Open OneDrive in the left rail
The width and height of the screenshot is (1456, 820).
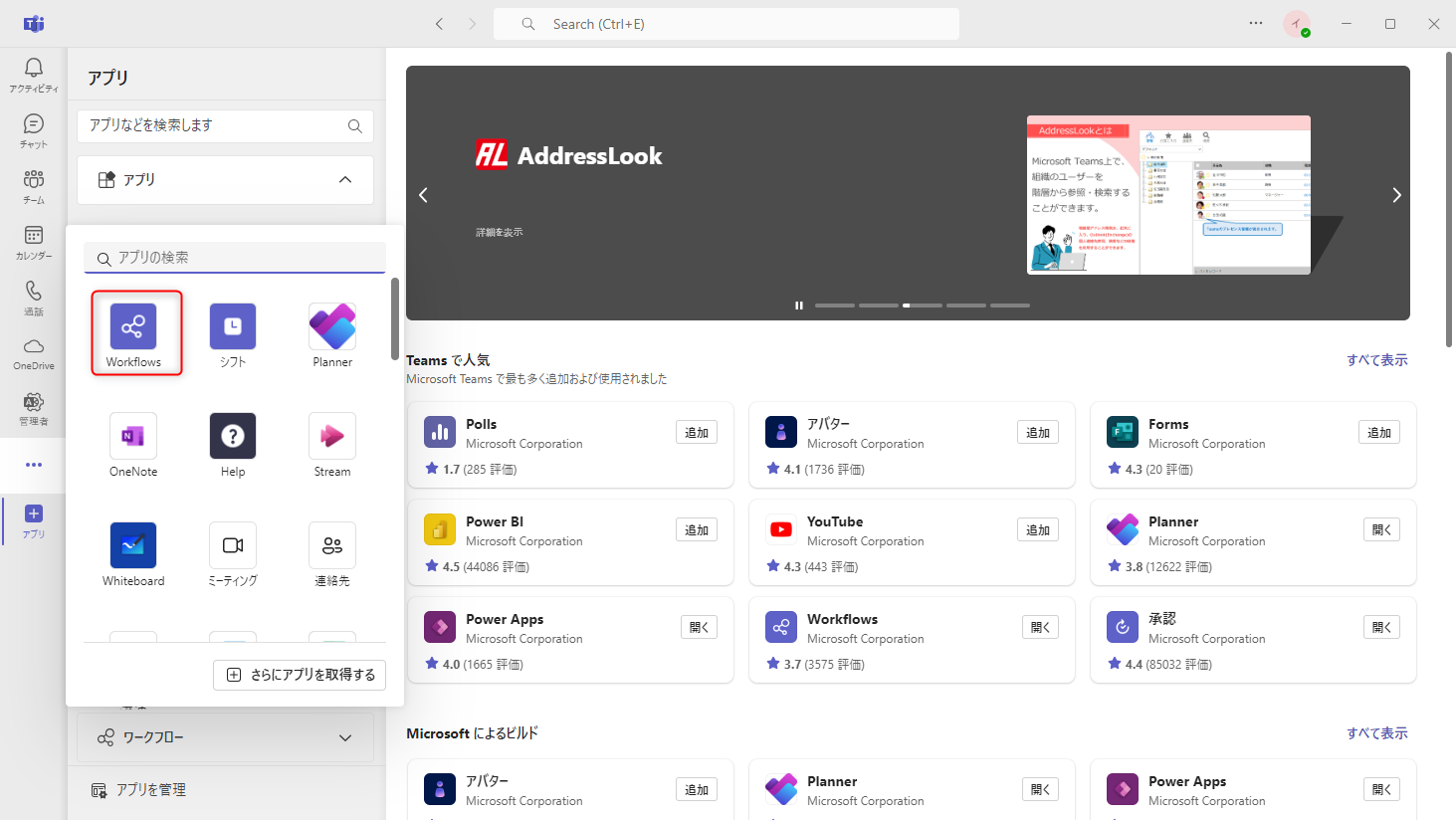click(34, 353)
